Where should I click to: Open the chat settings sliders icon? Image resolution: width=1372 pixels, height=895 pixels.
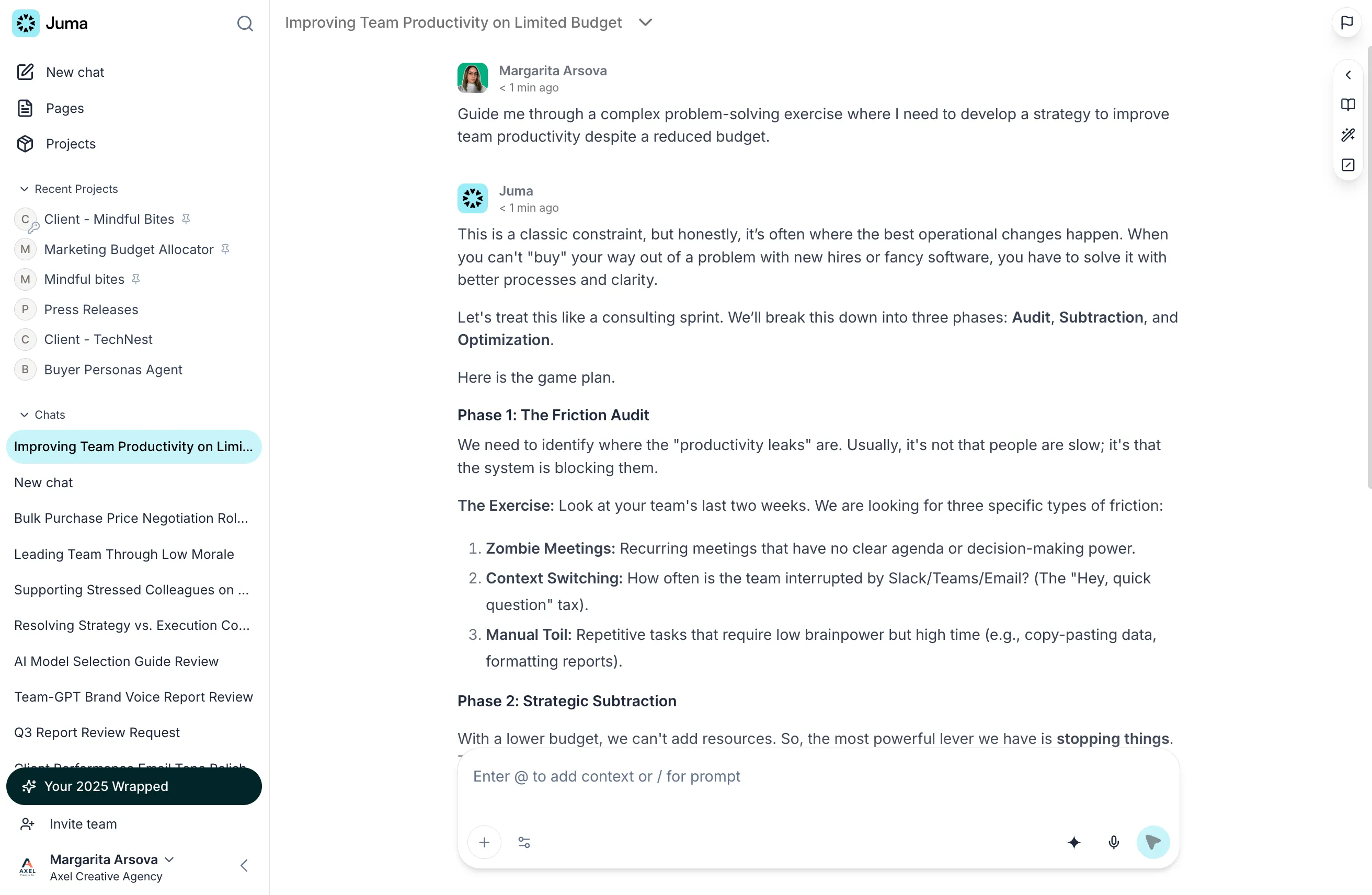tap(524, 843)
